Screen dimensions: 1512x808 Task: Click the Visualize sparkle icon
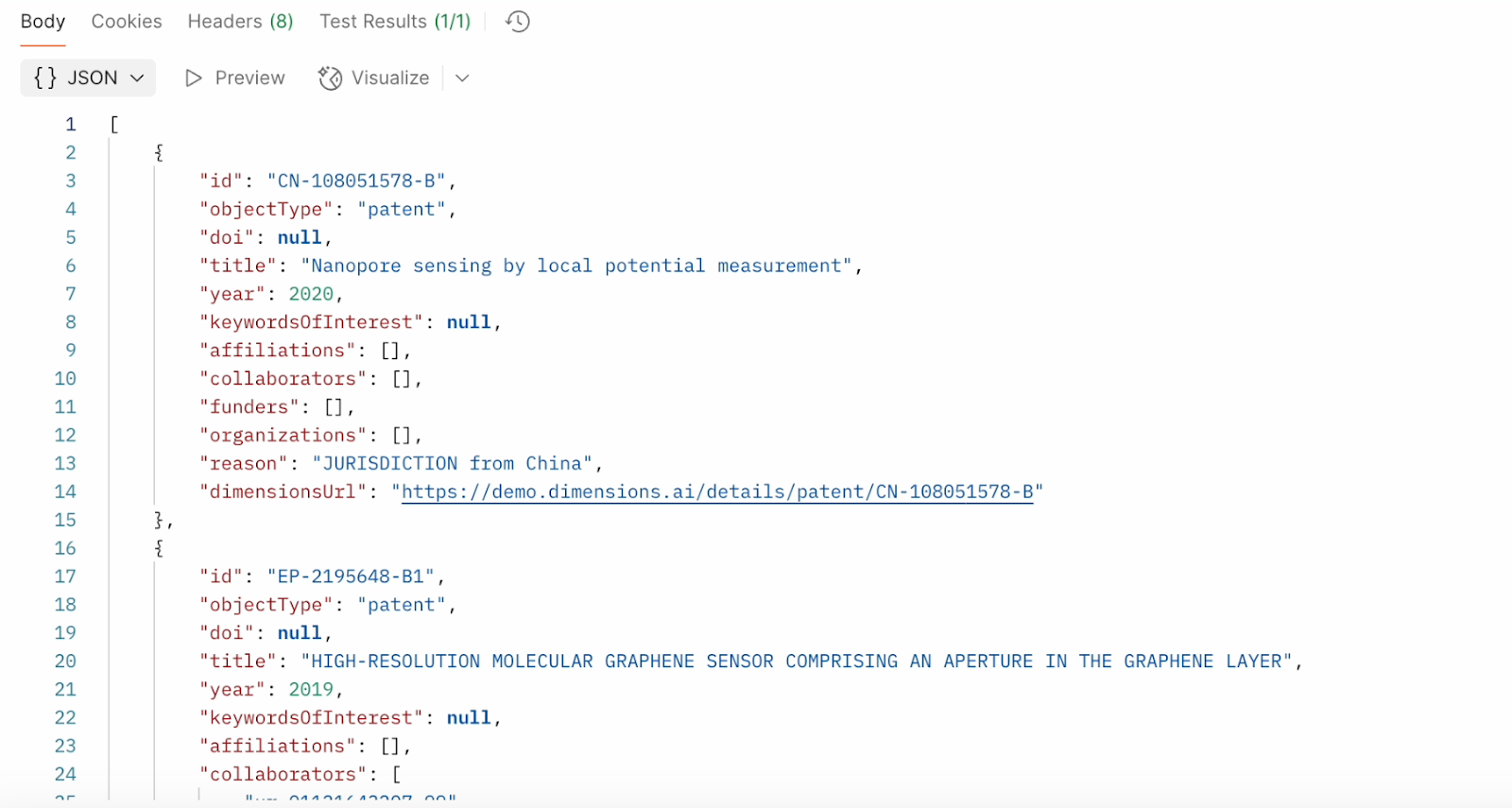[x=330, y=78]
